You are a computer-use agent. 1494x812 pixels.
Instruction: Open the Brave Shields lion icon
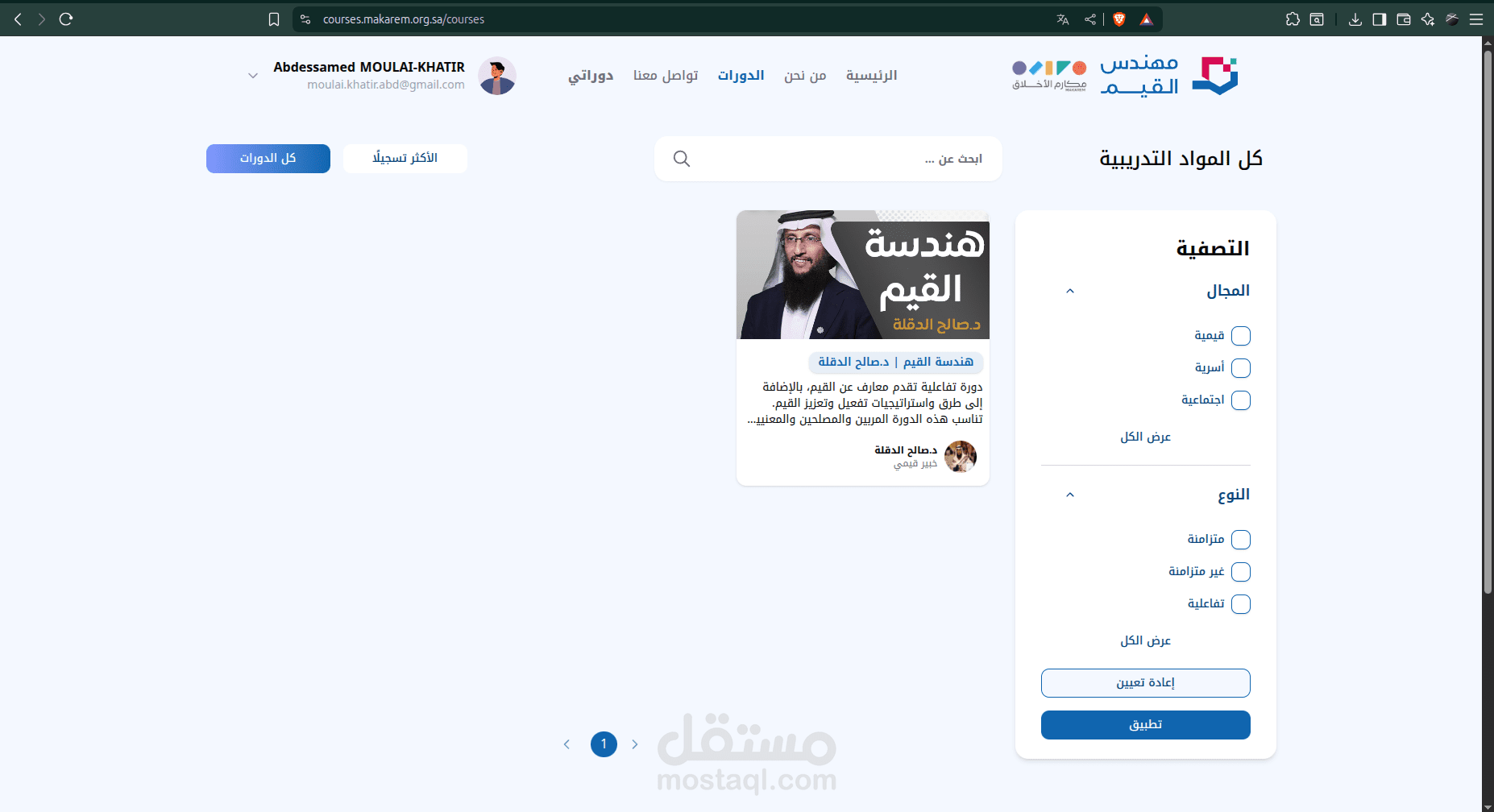pos(1119,19)
